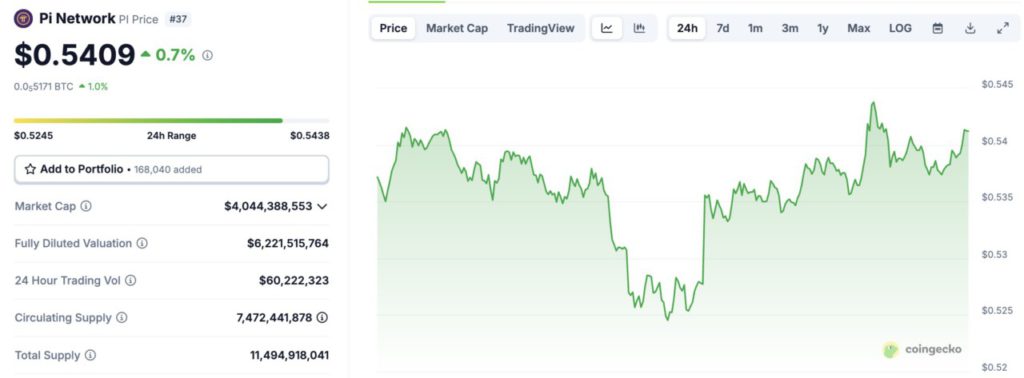Add Pi Network to Portfolio
Viewport: 1024px width, 378px height.
(172, 169)
